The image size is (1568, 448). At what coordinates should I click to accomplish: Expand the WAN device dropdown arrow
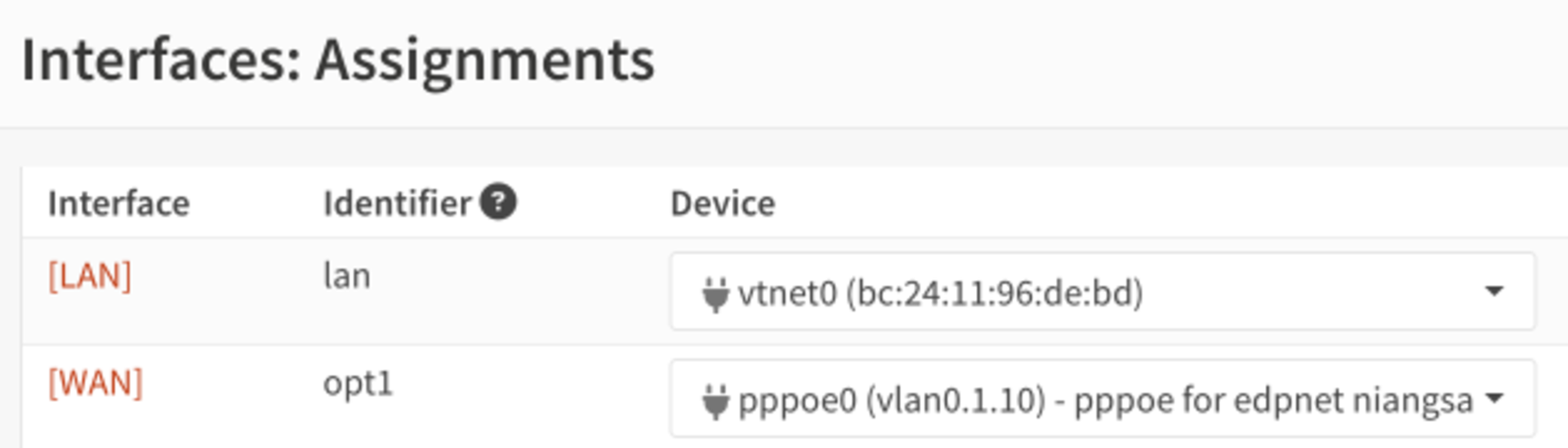[x=1494, y=398]
